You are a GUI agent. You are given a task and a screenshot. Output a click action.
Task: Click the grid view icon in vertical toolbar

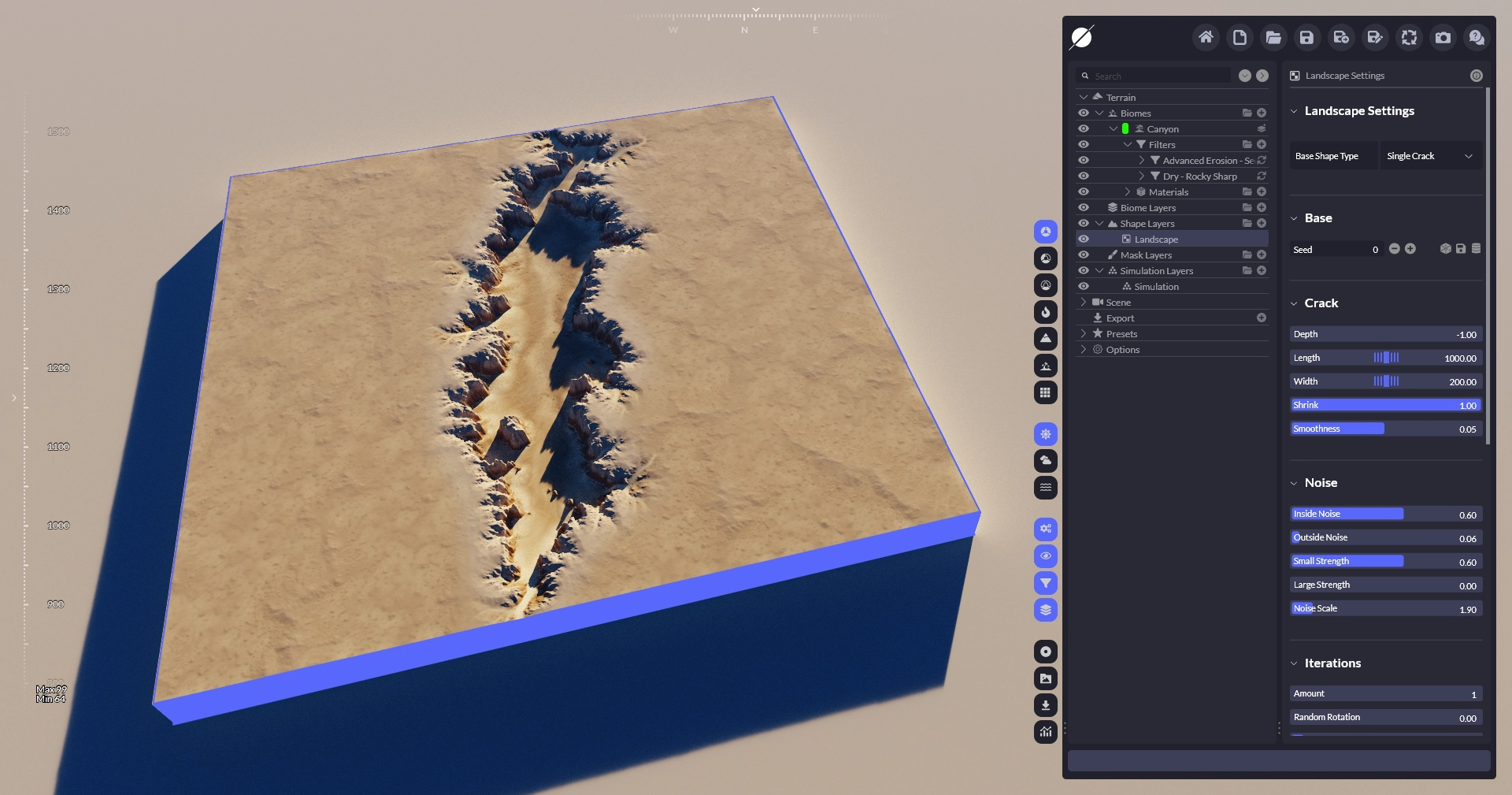pyautogui.click(x=1045, y=392)
